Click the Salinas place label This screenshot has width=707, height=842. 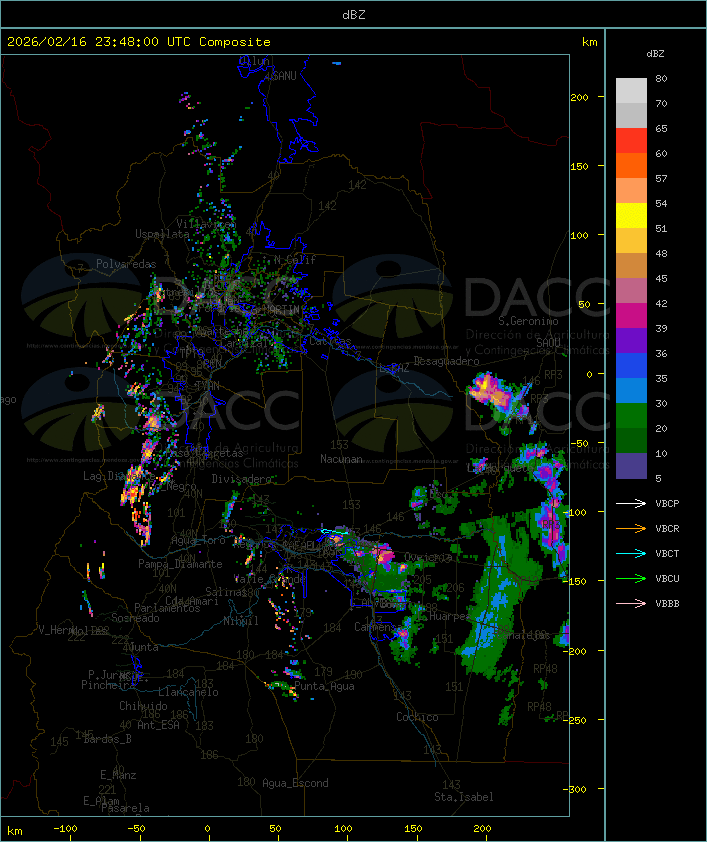click(x=226, y=592)
